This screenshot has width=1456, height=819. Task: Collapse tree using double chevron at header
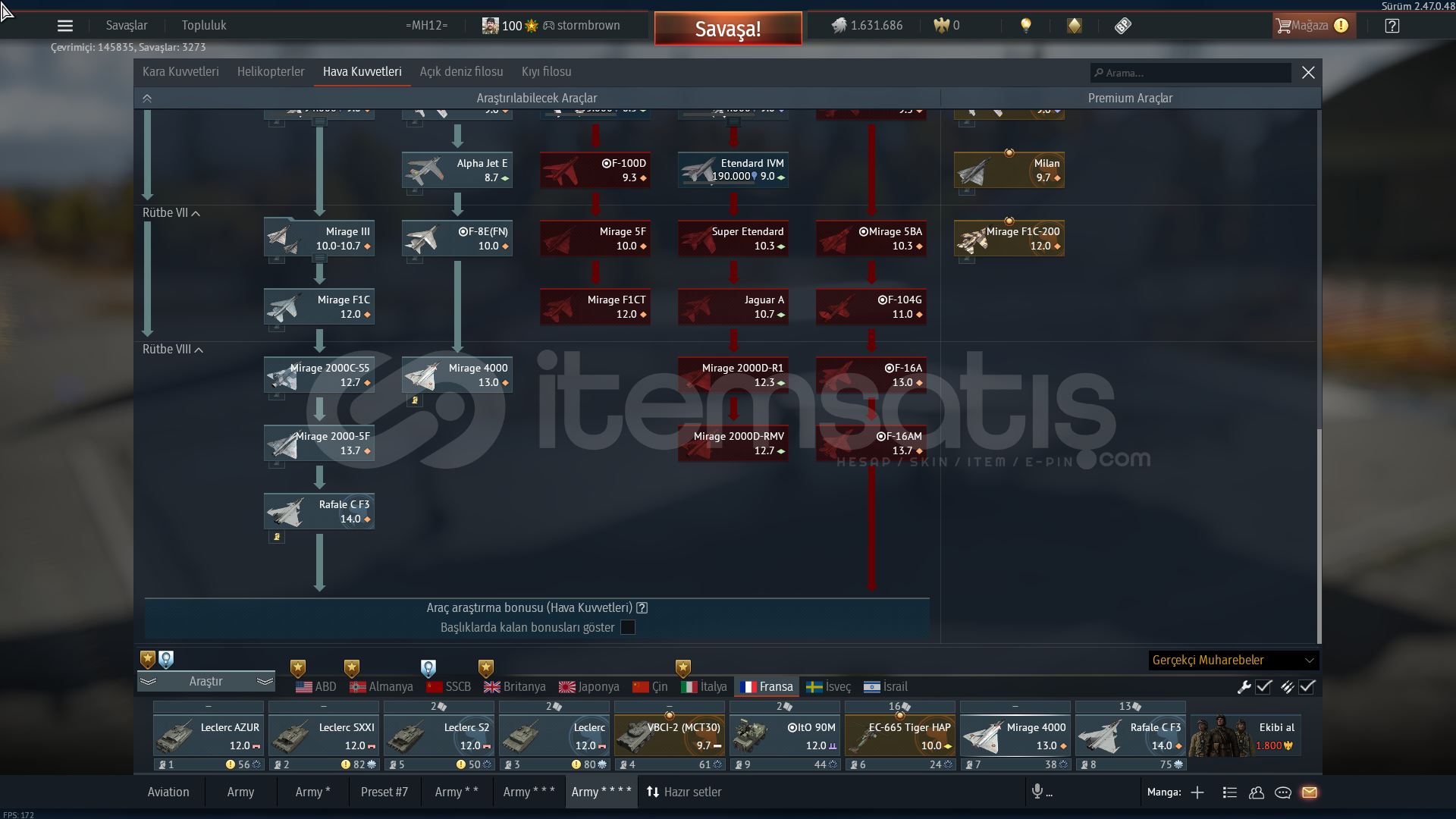tap(147, 99)
